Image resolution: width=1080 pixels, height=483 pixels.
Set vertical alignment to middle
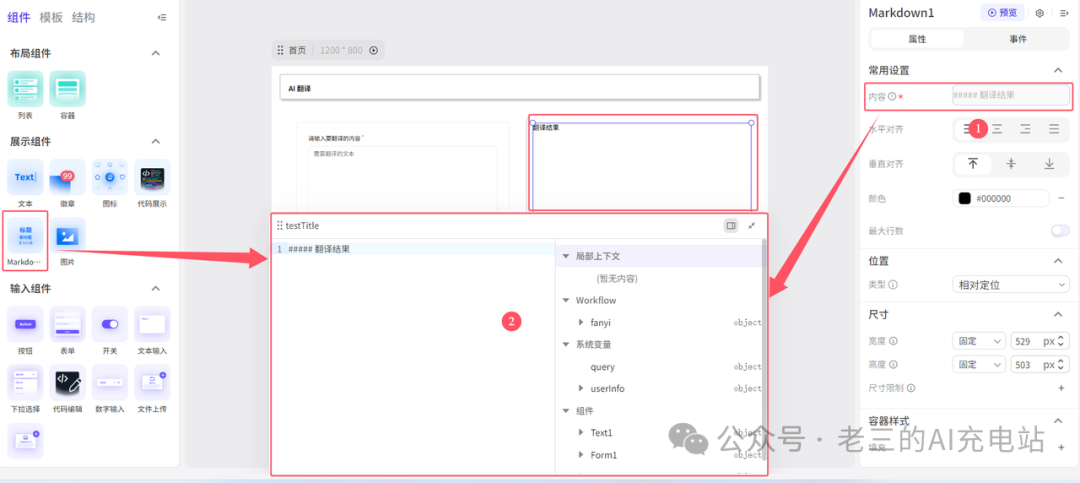[1011, 164]
